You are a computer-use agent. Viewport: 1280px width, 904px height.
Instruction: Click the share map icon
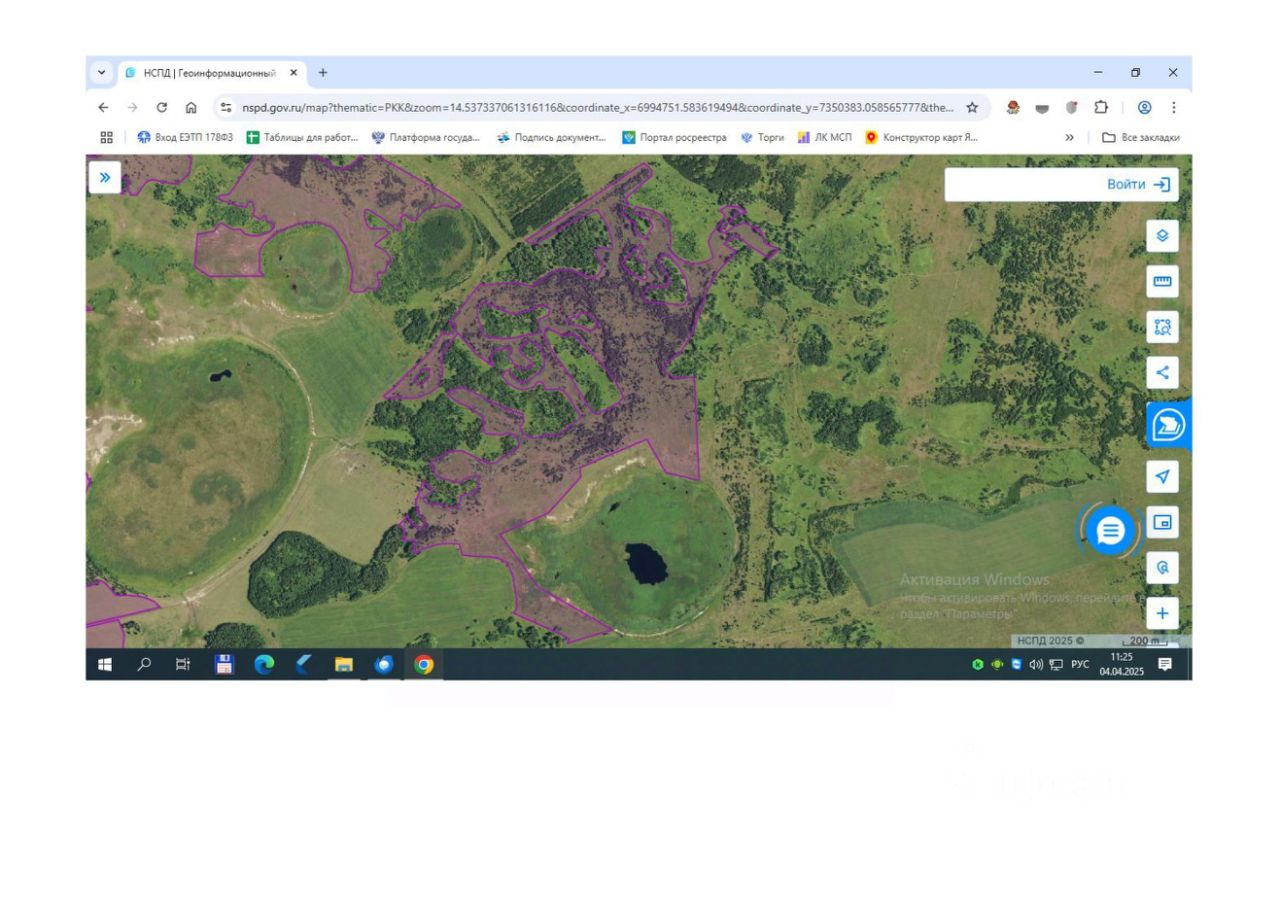coord(1162,372)
